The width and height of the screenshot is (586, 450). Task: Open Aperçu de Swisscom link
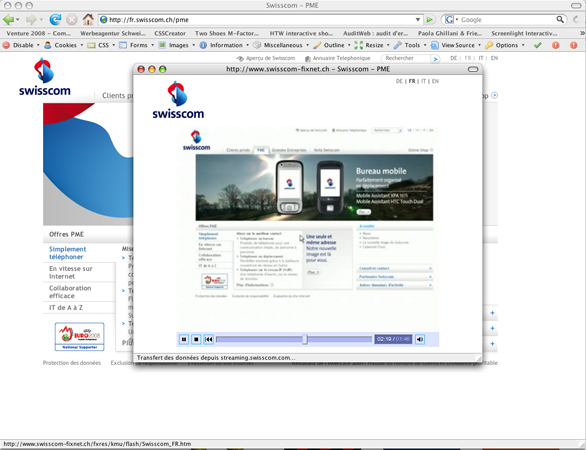coord(266,58)
